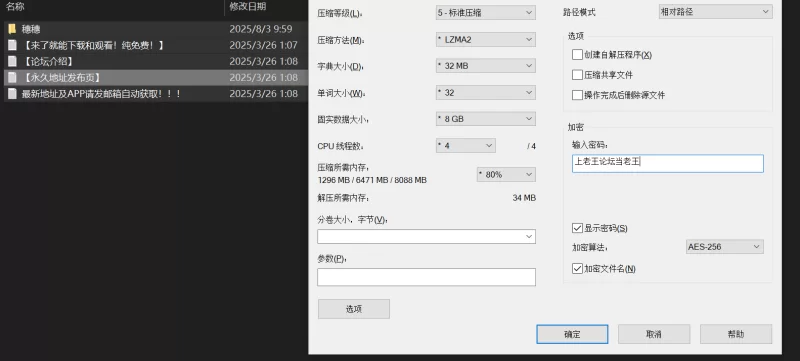Select folder name 穗穗
The width and height of the screenshot is (800, 361).
[x=31, y=29]
